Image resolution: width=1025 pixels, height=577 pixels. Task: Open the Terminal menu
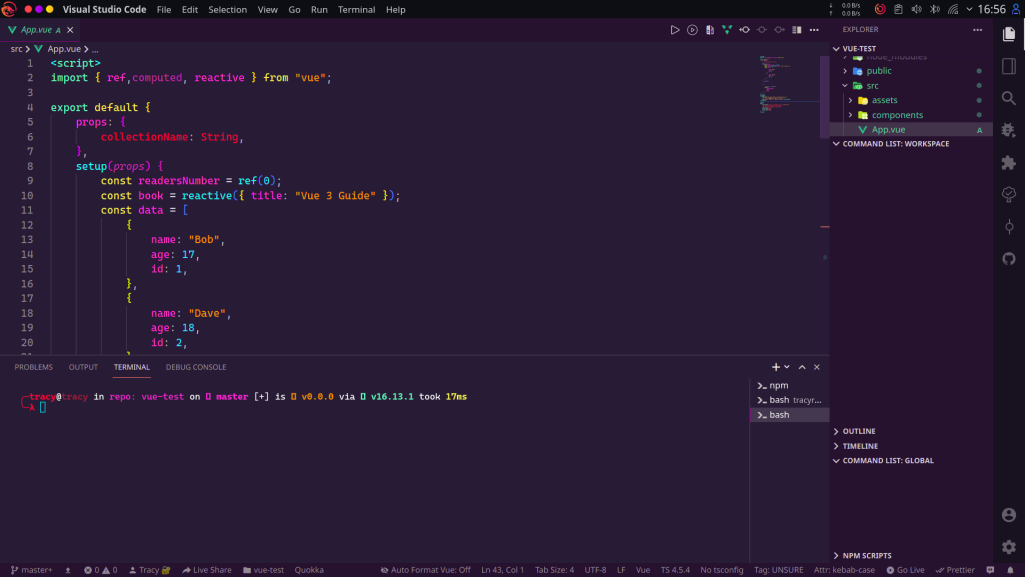pyautogui.click(x=356, y=9)
